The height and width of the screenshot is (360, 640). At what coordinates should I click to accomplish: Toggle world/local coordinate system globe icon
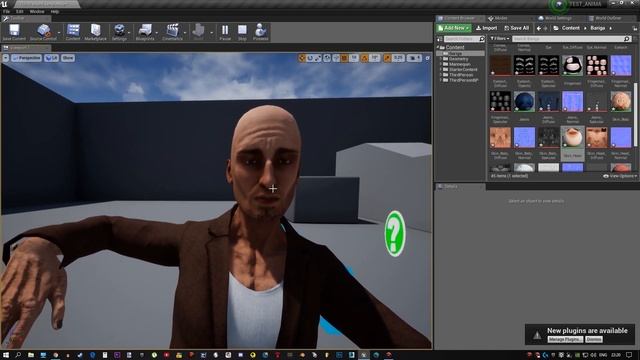point(327,58)
